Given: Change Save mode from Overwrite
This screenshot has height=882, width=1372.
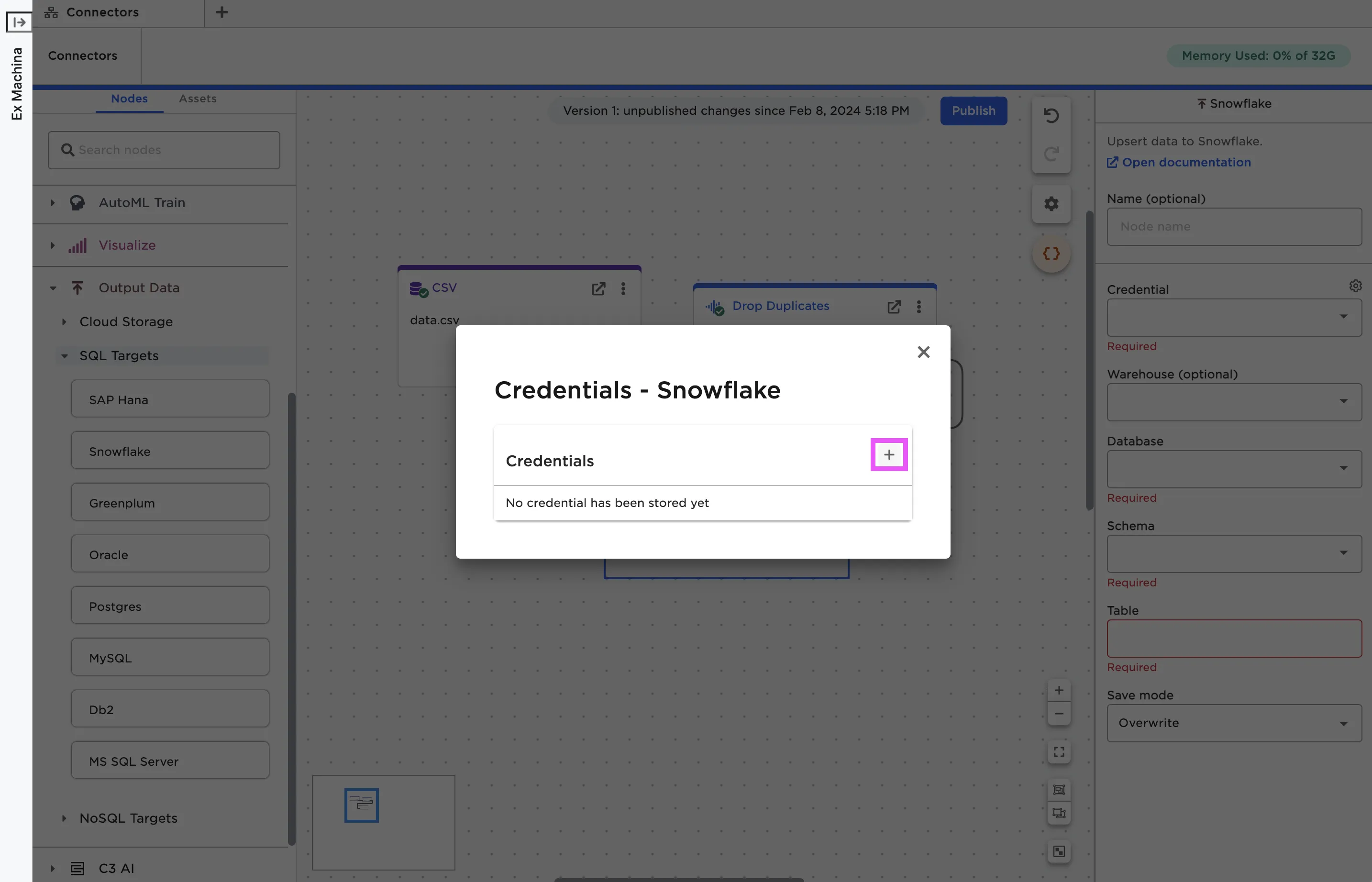Looking at the screenshot, I should click(x=1233, y=723).
